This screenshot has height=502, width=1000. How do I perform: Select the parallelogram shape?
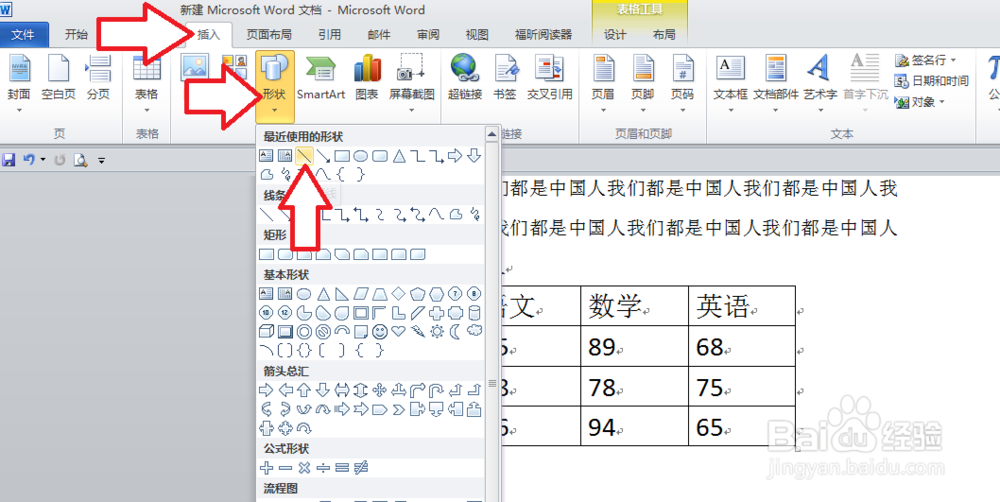[361, 294]
